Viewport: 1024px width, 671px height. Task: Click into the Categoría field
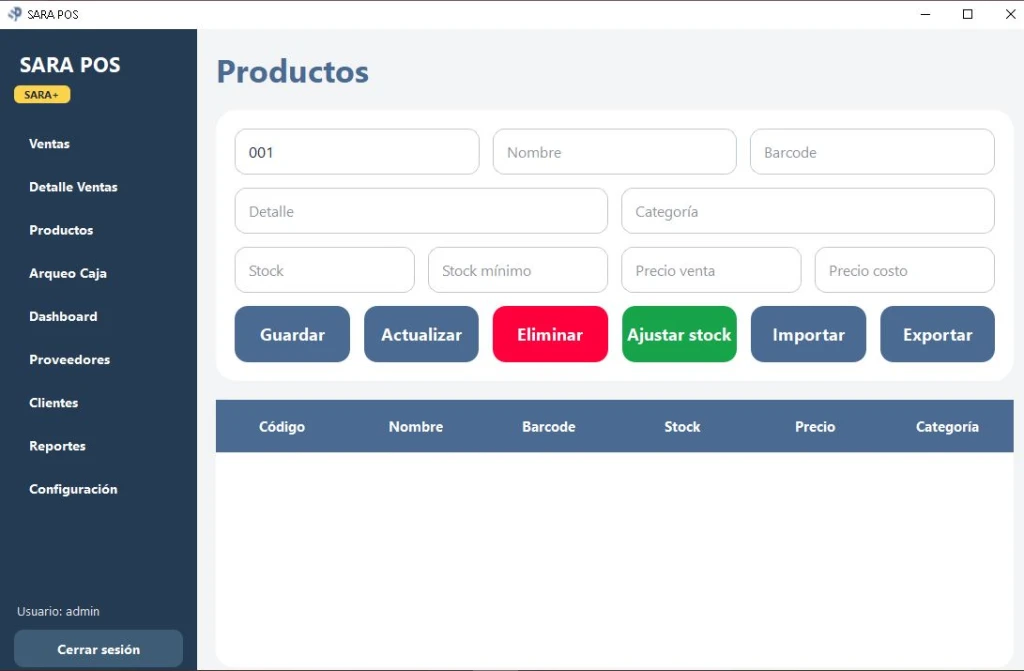click(x=808, y=211)
